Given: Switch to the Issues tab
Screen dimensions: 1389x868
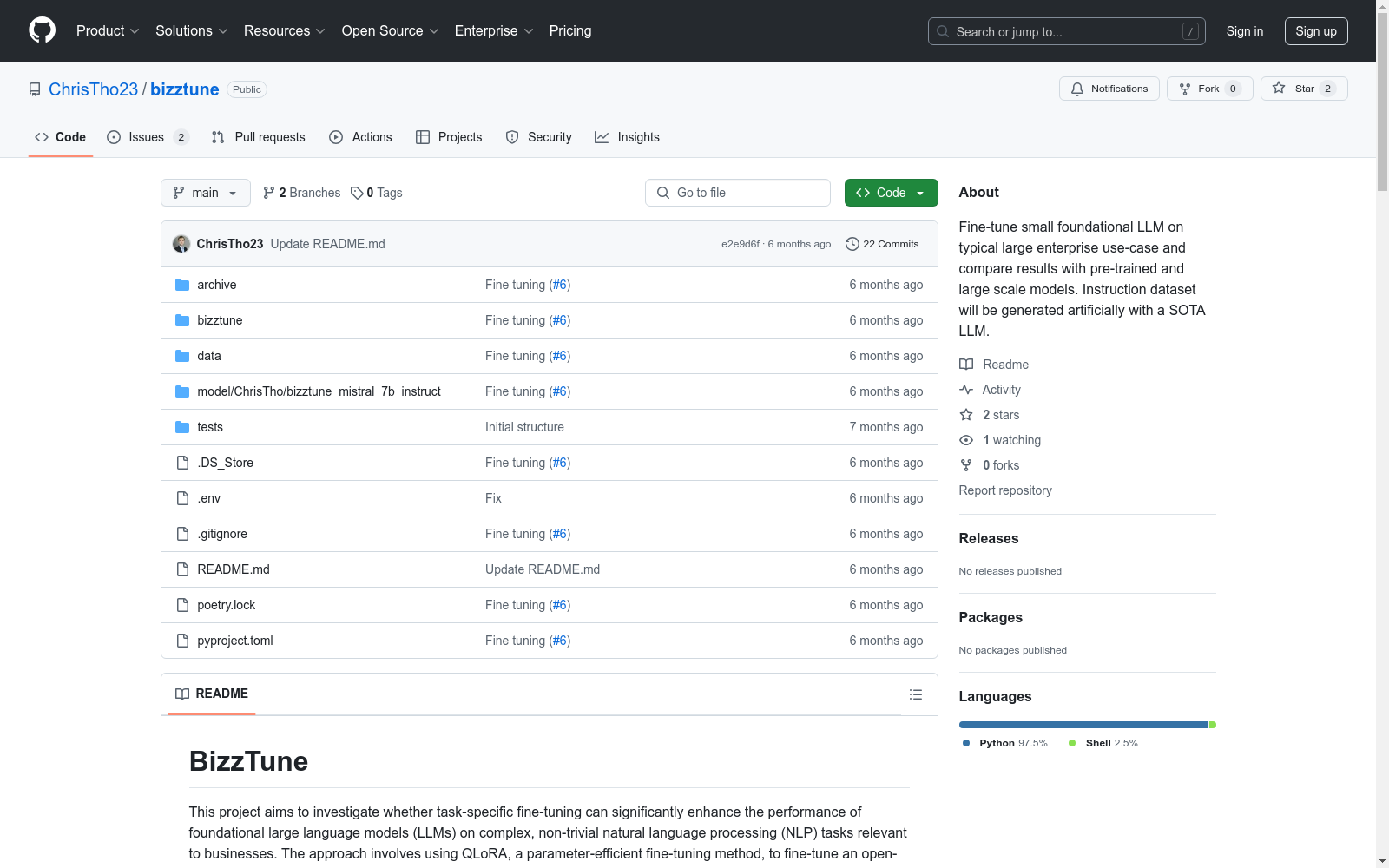Looking at the screenshot, I should point(148,137).
